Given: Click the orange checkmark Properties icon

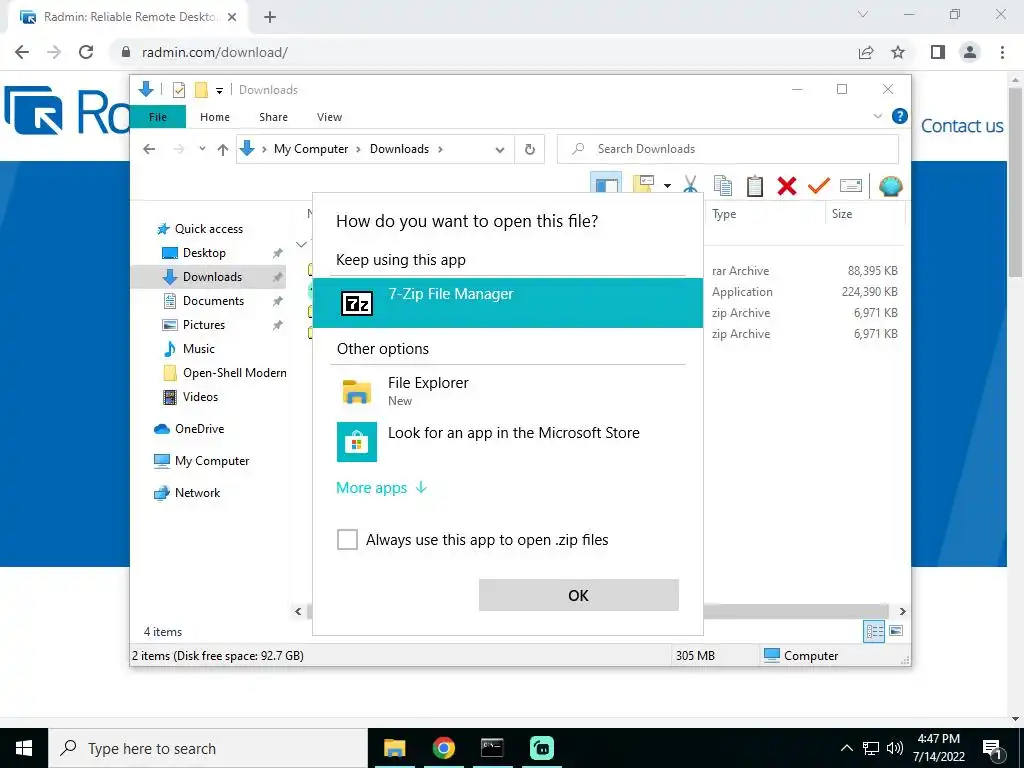Looking at the screenshot, I should coord(818,185).
